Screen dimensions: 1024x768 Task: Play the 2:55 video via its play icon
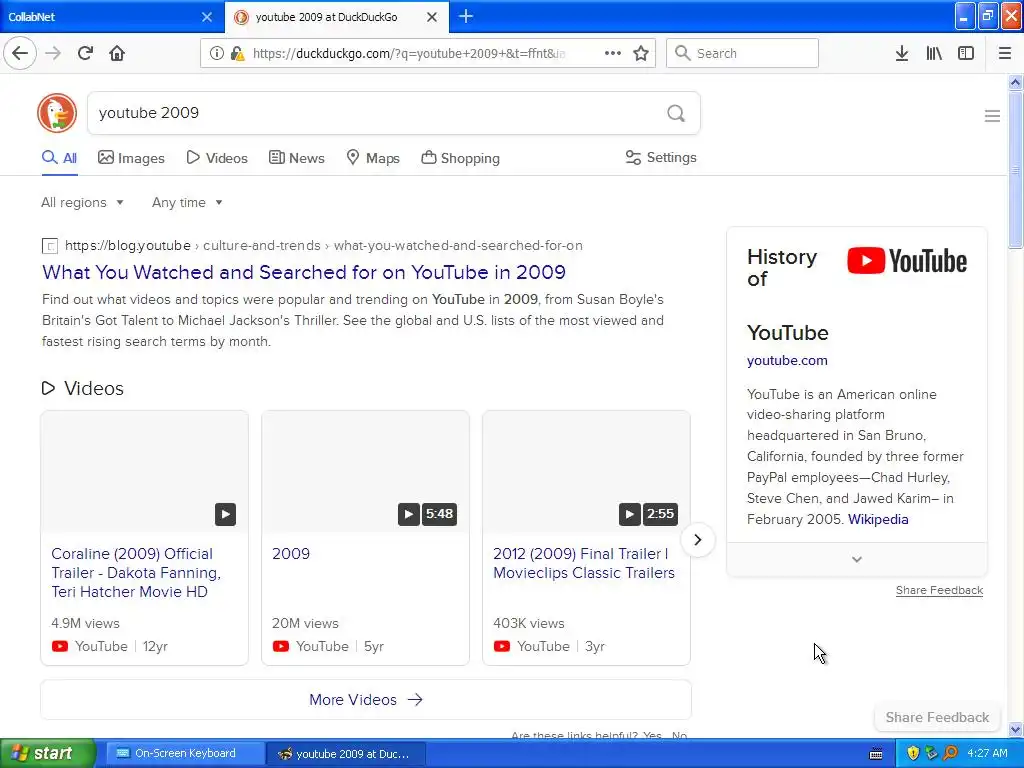click(629, 514)
